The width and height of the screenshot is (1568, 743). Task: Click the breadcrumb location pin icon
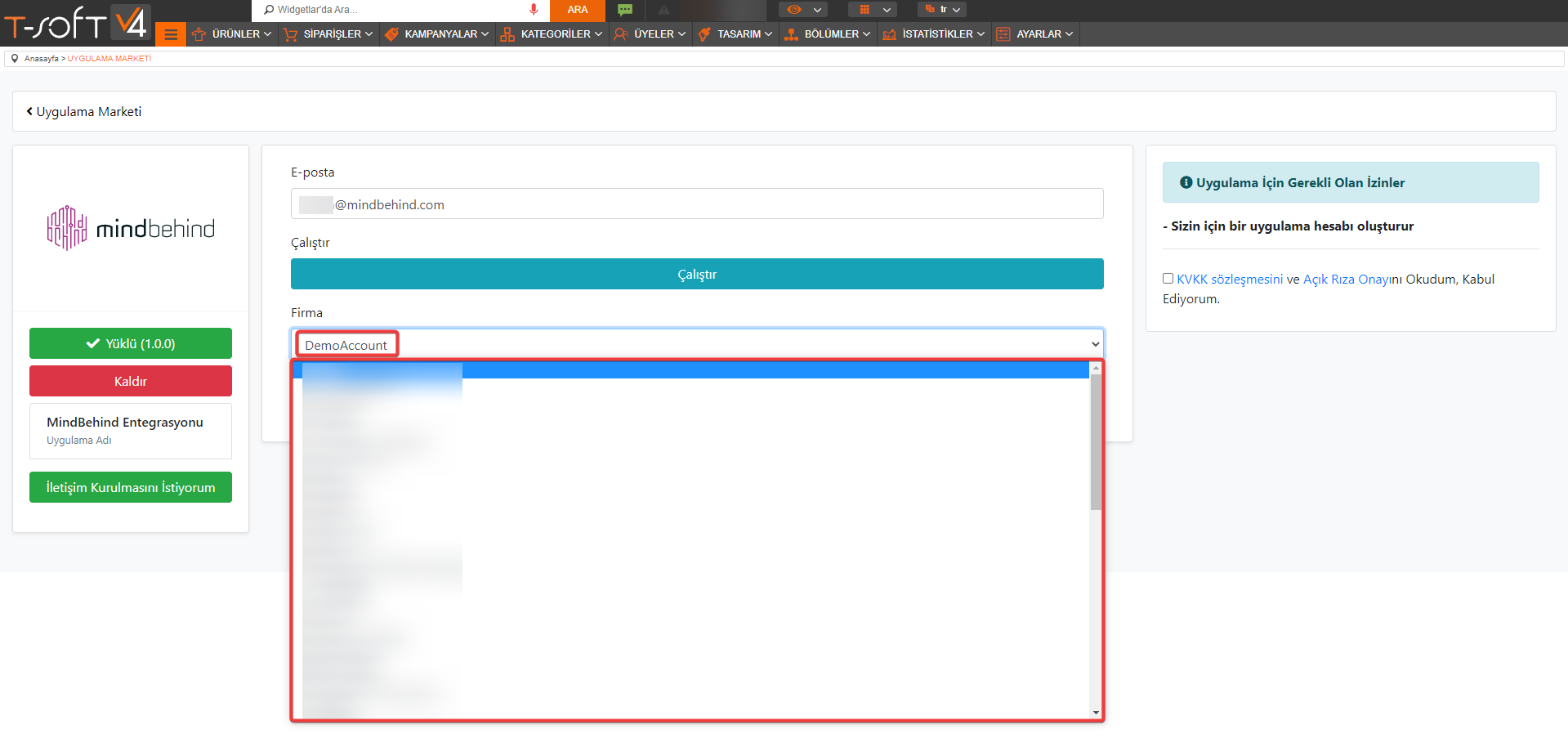pos(15,59)
